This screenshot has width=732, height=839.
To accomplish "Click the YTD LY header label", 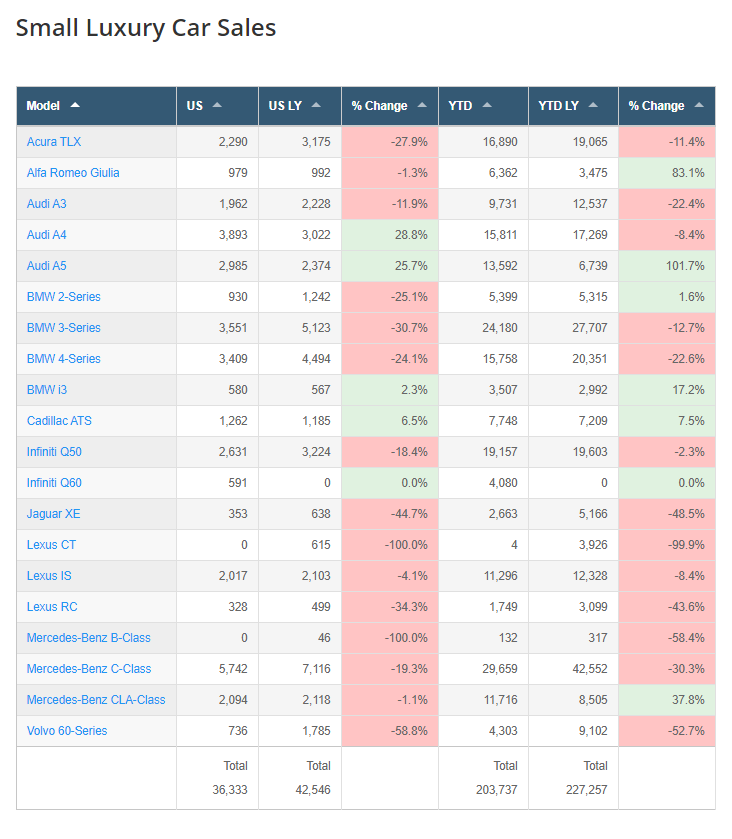I will tap(559, 106).
